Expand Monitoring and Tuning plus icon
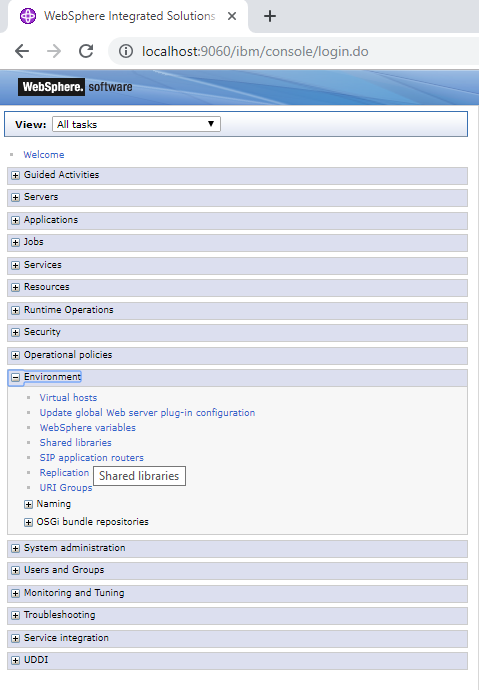Screen dimensions: 480x690 (x=15, y=593)
